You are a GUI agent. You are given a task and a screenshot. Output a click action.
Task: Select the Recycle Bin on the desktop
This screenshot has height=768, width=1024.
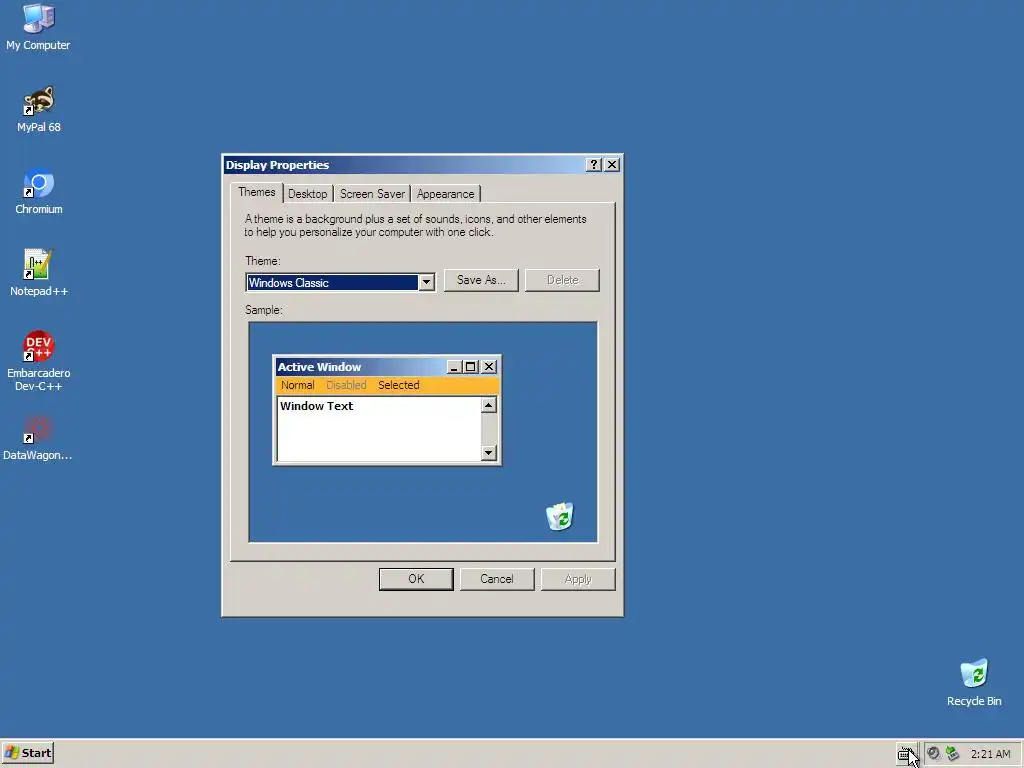tap(974, 682)
